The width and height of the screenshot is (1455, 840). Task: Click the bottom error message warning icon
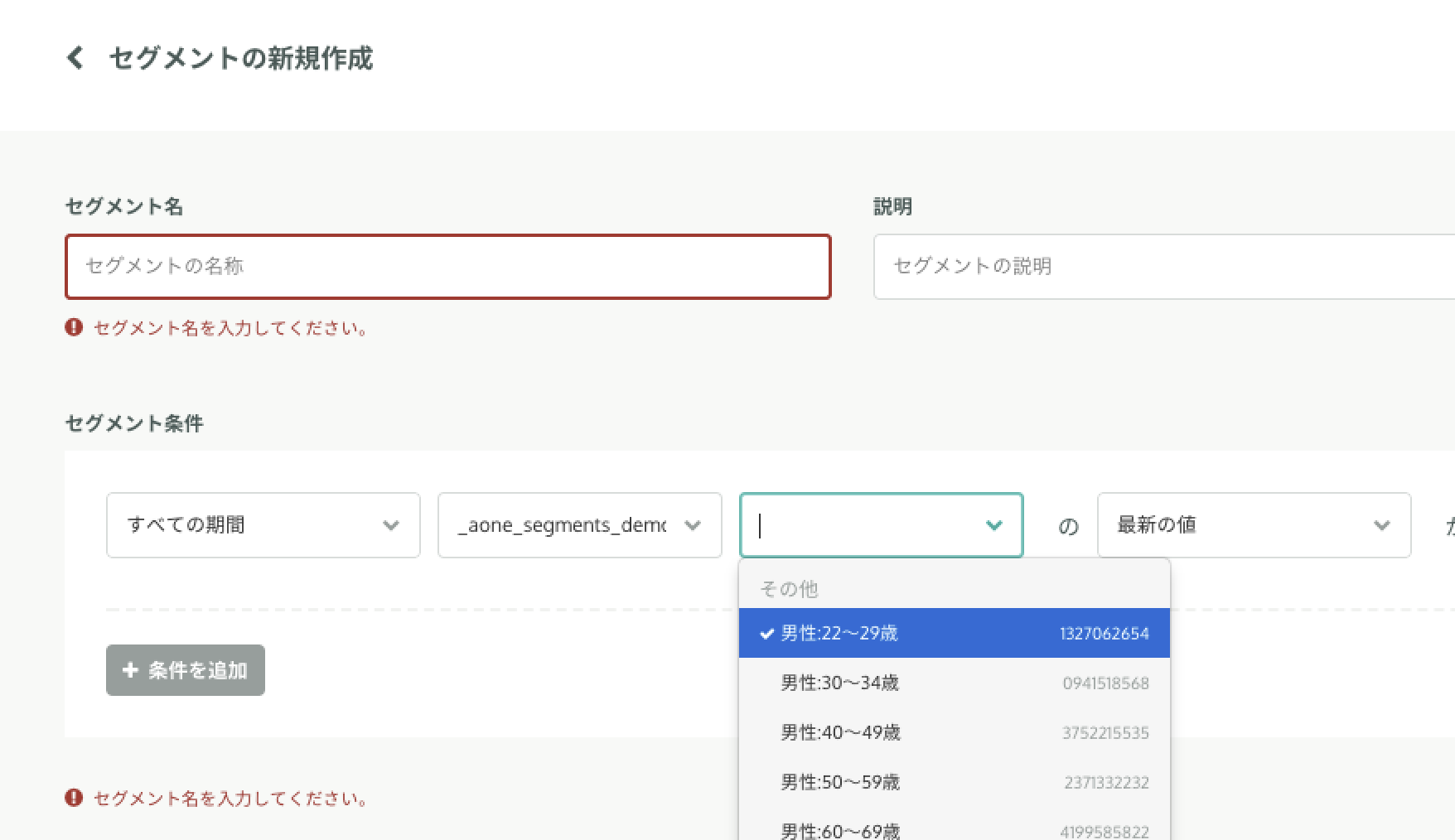tap(74, 798)
